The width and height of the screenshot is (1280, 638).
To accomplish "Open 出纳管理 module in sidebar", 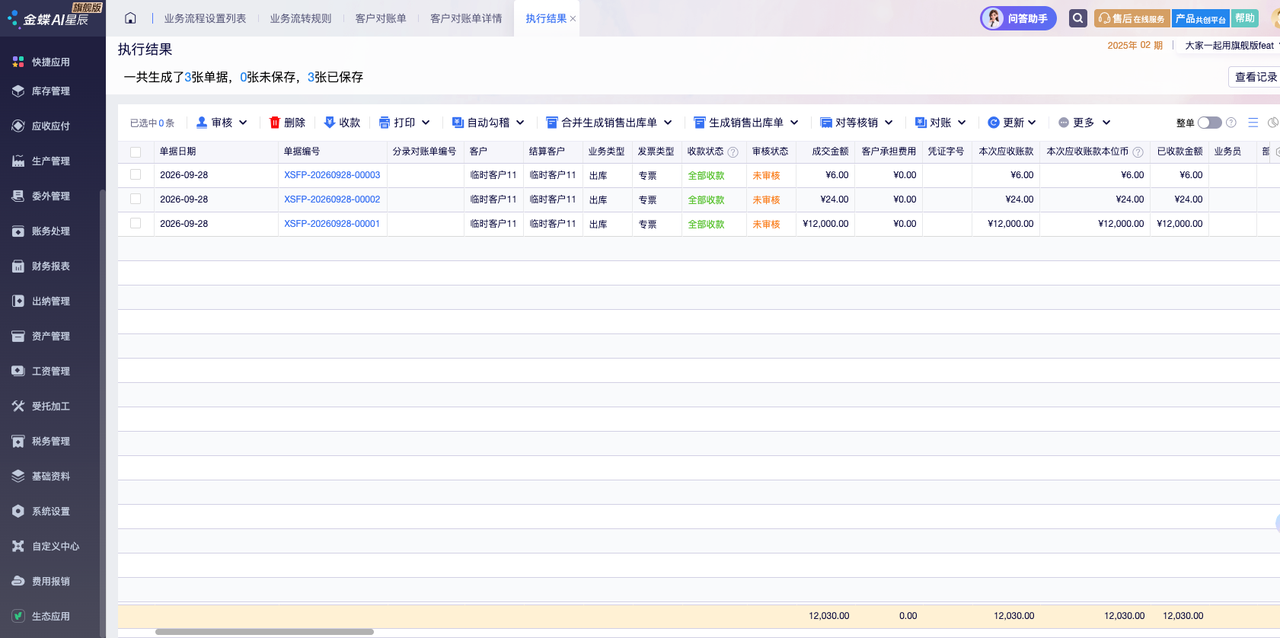I will (x=40, y=301).
